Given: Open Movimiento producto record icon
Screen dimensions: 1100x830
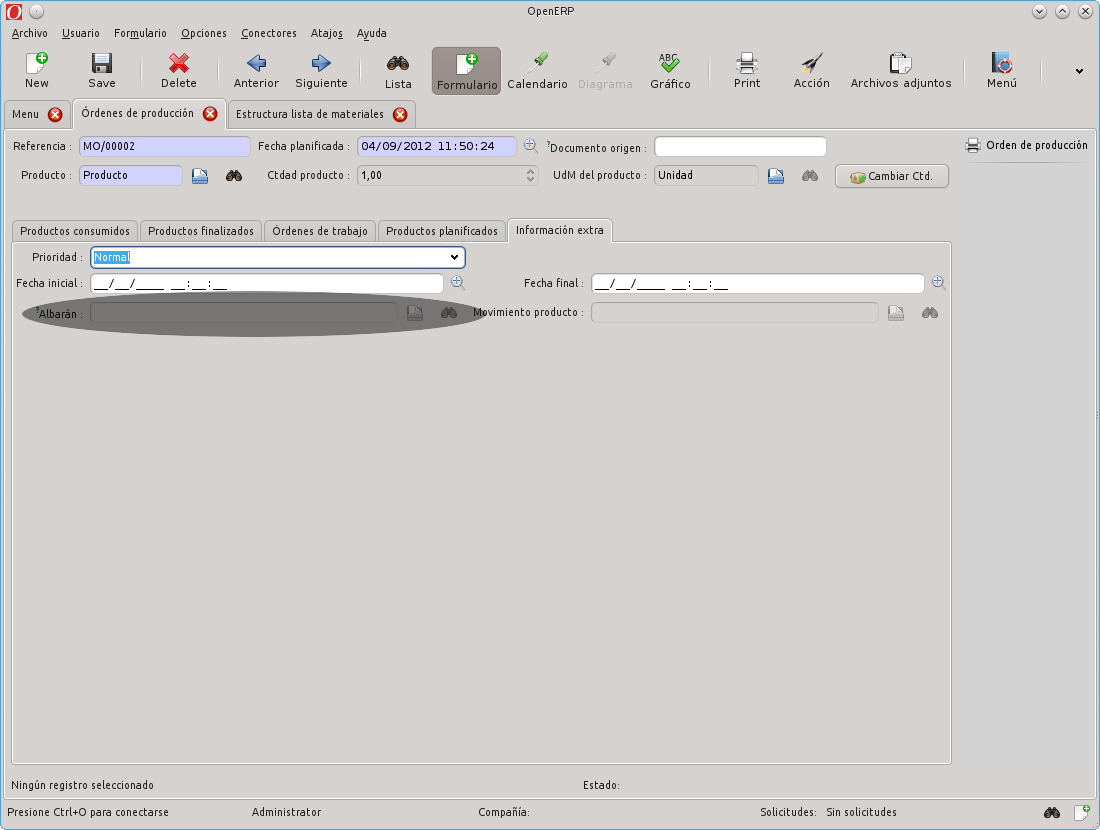Looking at the screenshot, I should click(896, 313).
